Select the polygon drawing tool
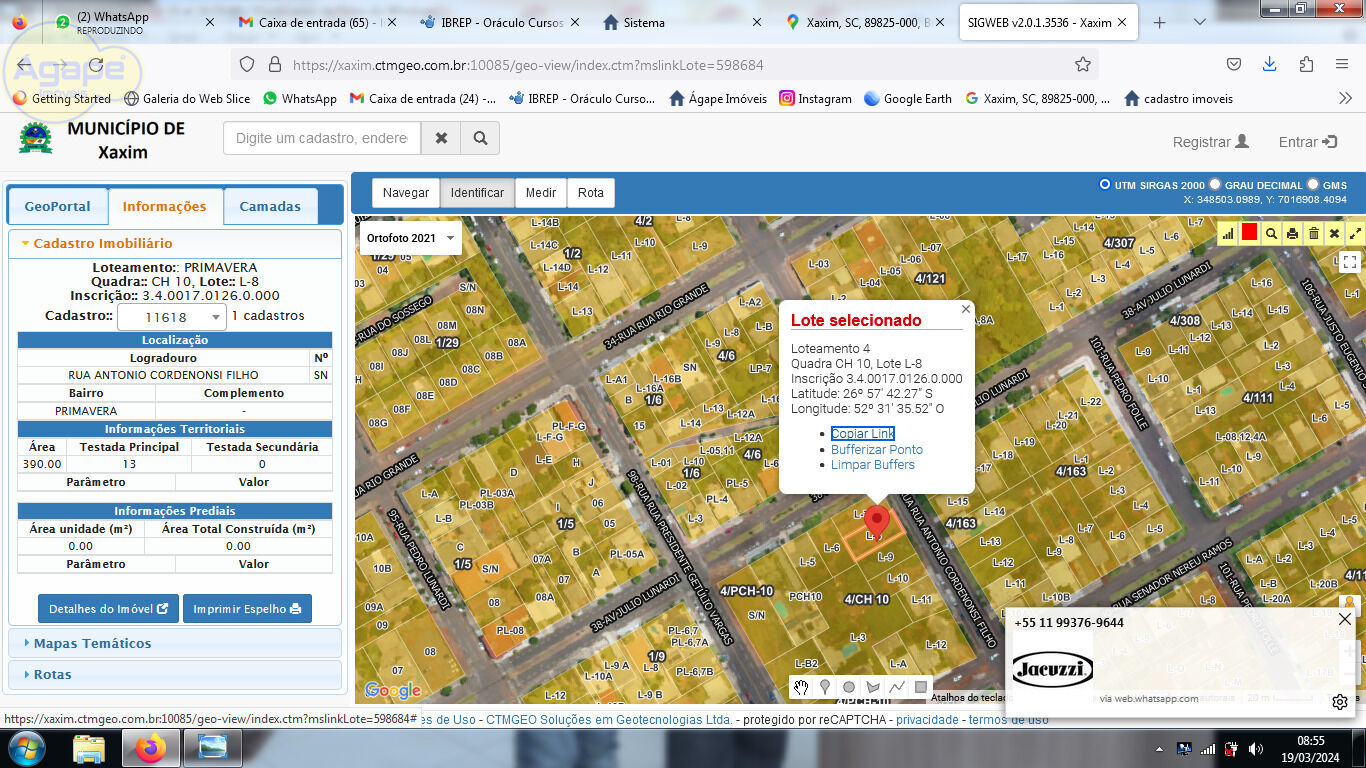Viewport: 1366px width, 768px height. click(873, 687)
